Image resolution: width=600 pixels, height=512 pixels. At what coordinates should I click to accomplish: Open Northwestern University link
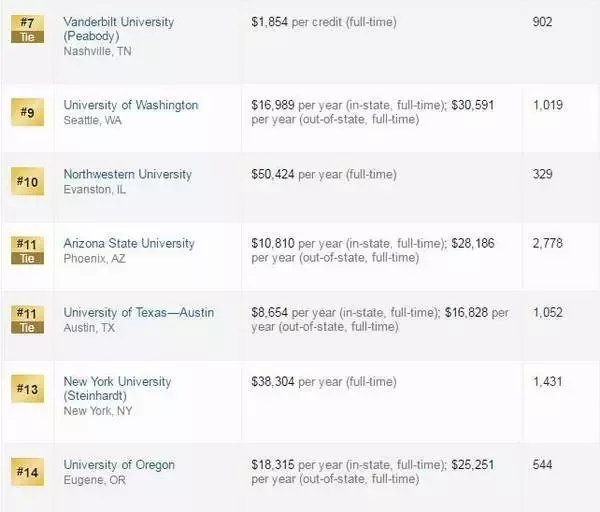[x=127, y=174]
